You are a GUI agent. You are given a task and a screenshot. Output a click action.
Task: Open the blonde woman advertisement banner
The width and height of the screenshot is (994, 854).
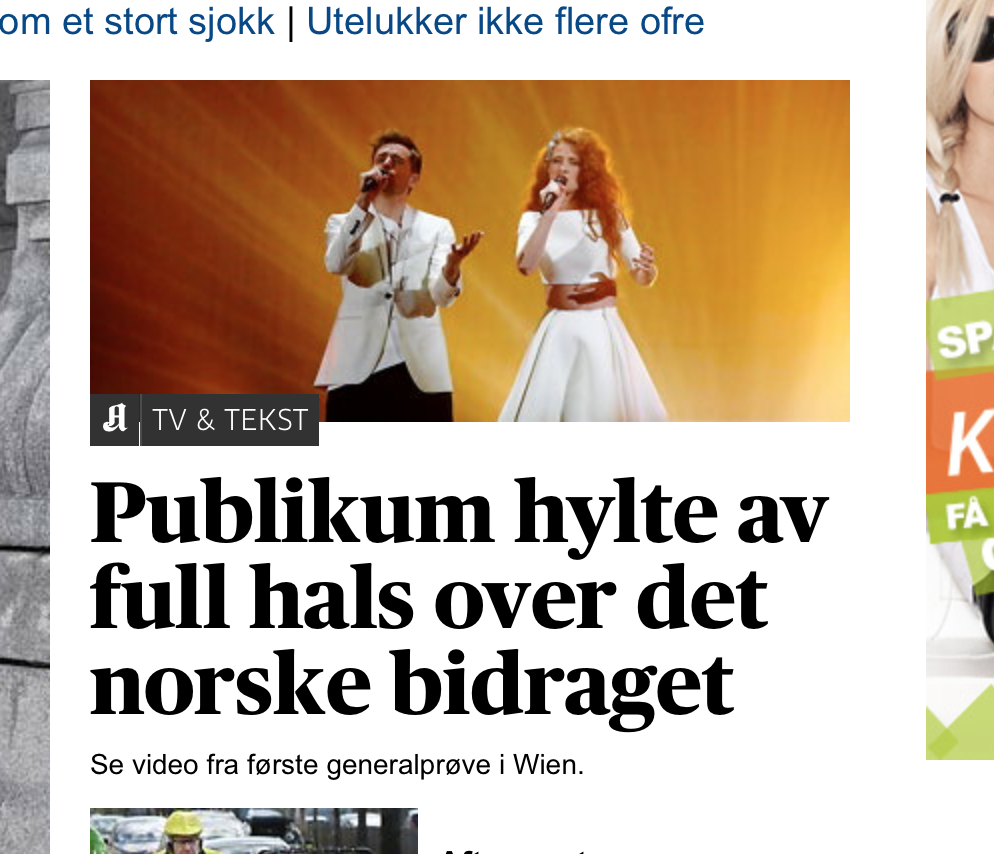point(960,379)
